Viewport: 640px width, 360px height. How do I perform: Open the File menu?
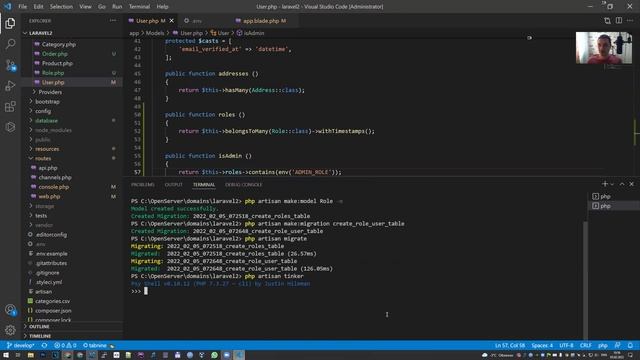pos(22,7)
